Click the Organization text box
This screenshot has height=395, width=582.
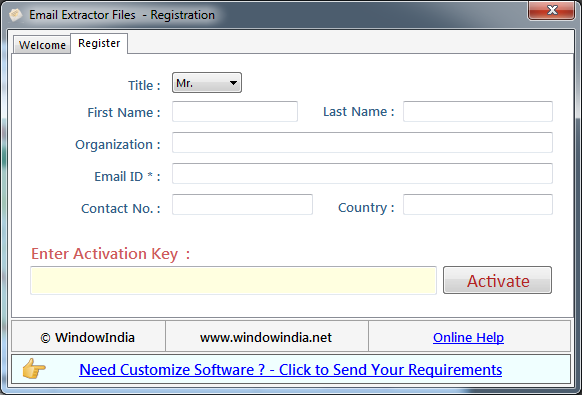tap(362, 143)
